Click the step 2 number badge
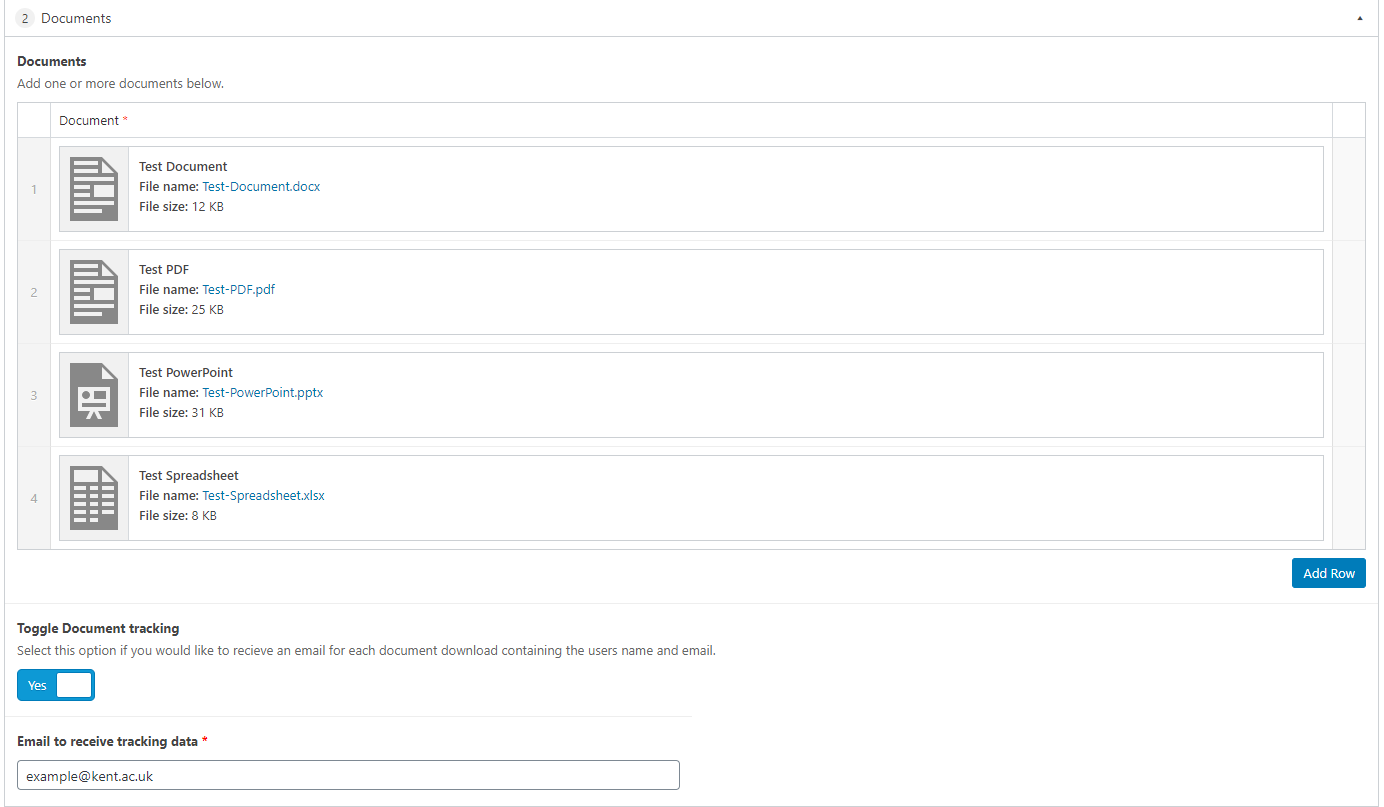This screenshot has width=1384, height=807. click(x=26, y=18)
